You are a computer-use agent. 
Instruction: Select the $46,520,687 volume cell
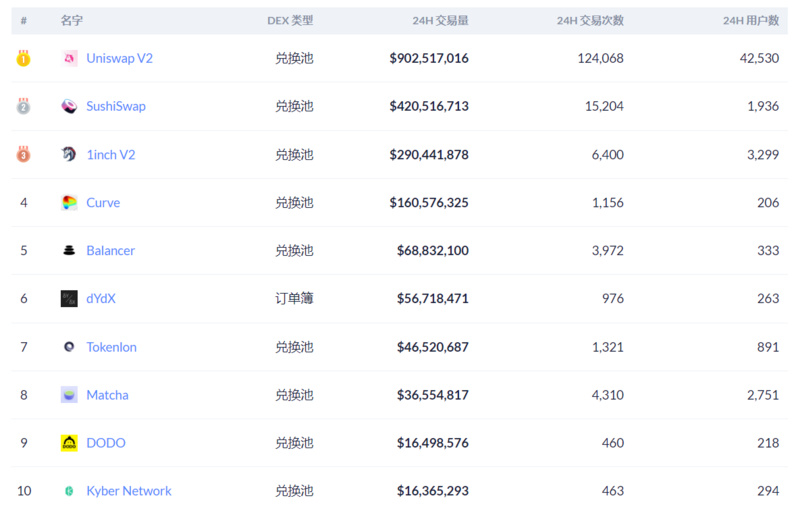433,347
